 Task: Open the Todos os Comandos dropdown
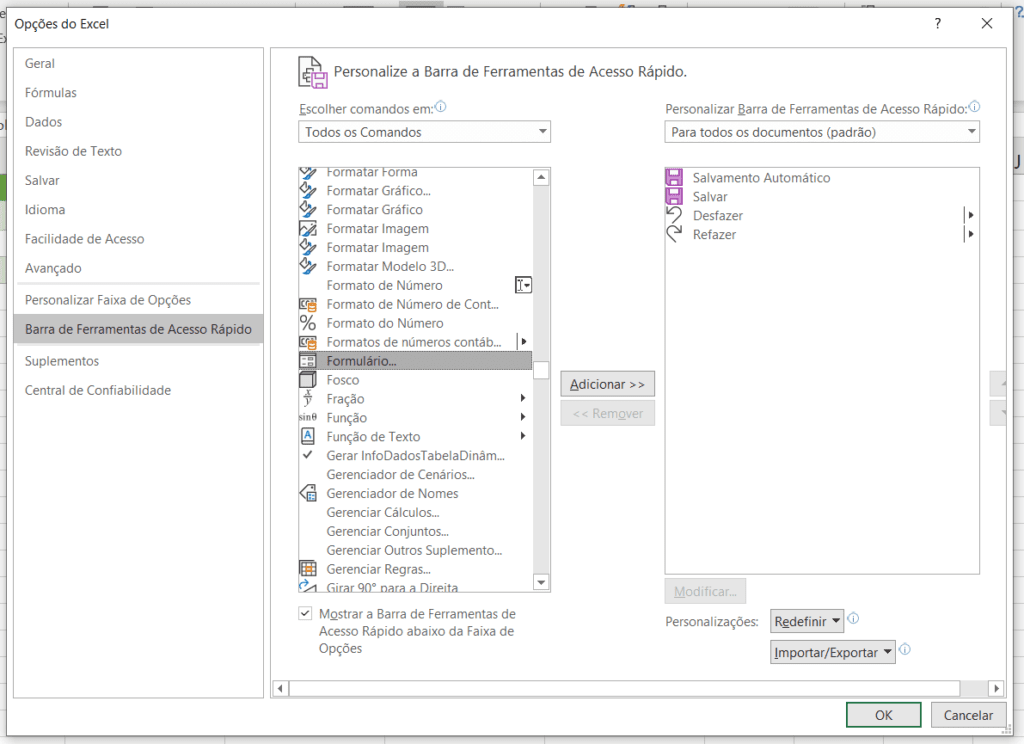[x=424, y=132]
